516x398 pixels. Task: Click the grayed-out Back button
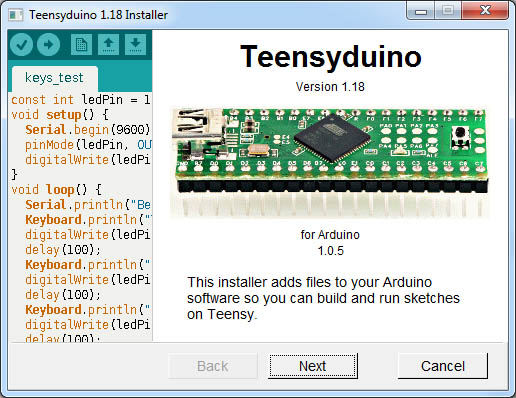(x=213, y=366)
